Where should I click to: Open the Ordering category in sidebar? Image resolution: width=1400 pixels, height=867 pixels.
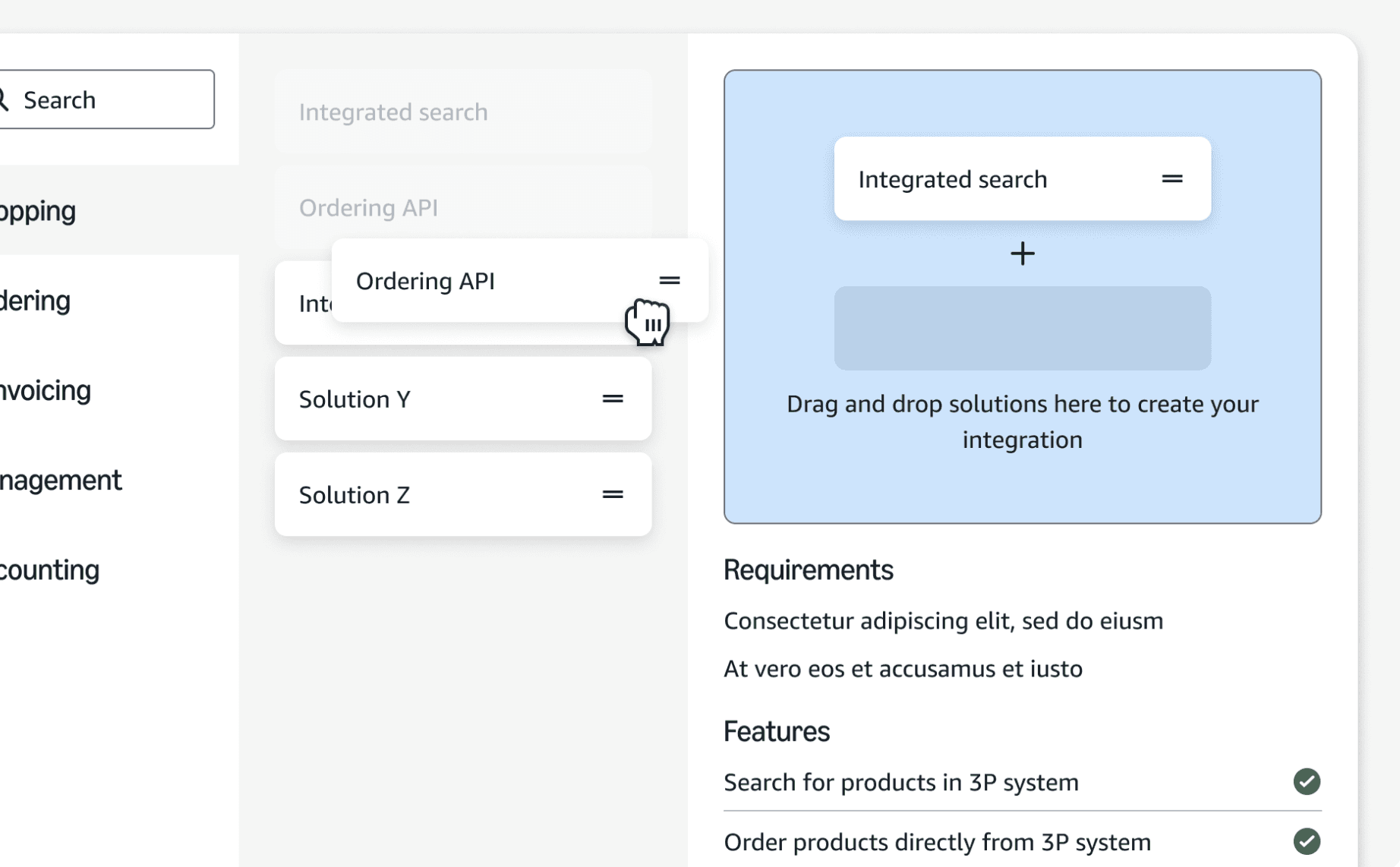tap(36, 301)
